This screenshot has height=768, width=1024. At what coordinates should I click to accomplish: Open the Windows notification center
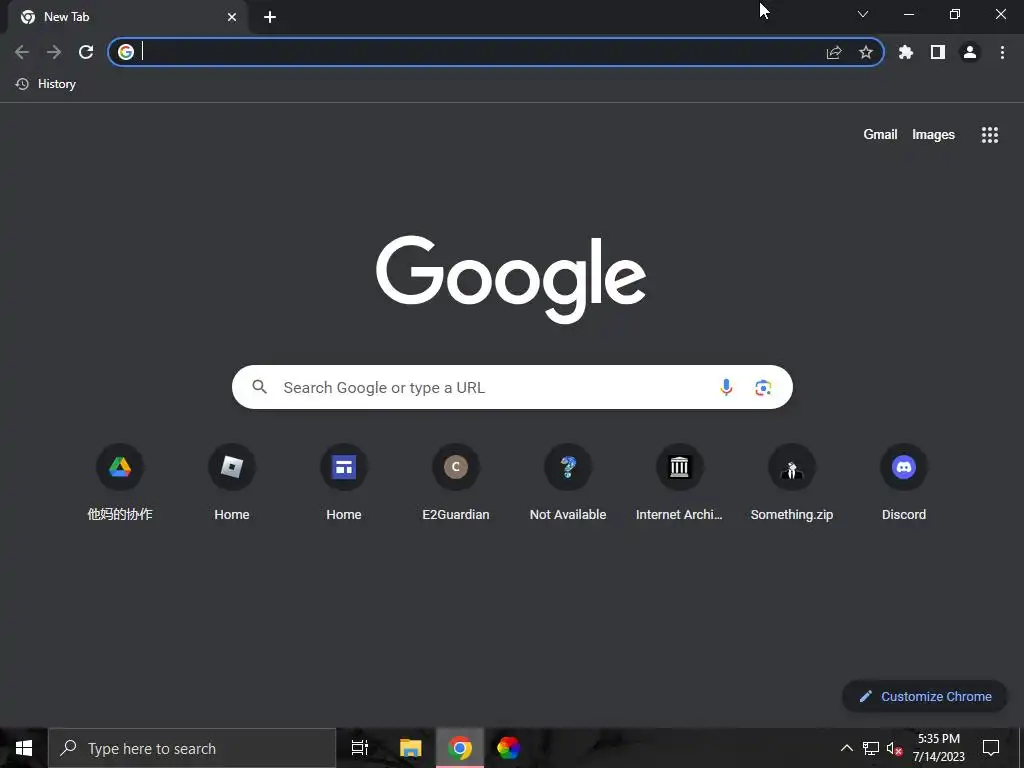click(991, 748)
